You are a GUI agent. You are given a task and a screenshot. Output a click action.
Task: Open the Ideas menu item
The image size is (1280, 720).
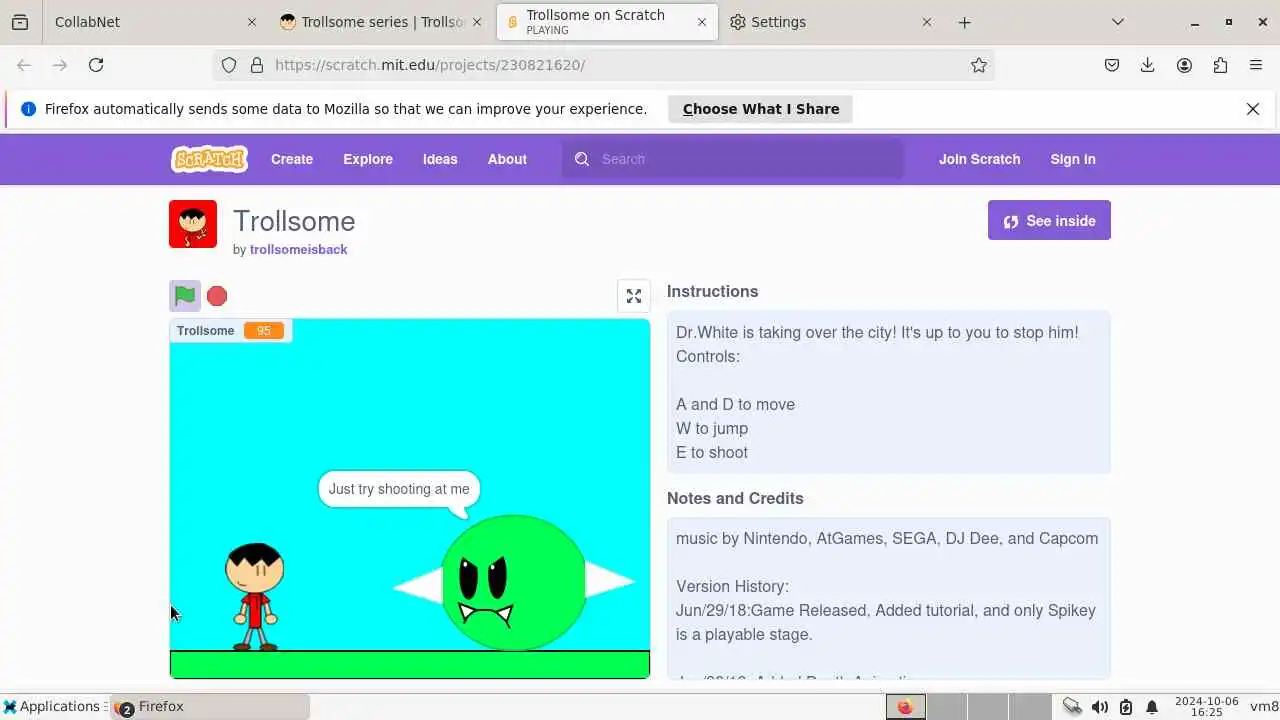pyautogui.click(x=440, y=159)
